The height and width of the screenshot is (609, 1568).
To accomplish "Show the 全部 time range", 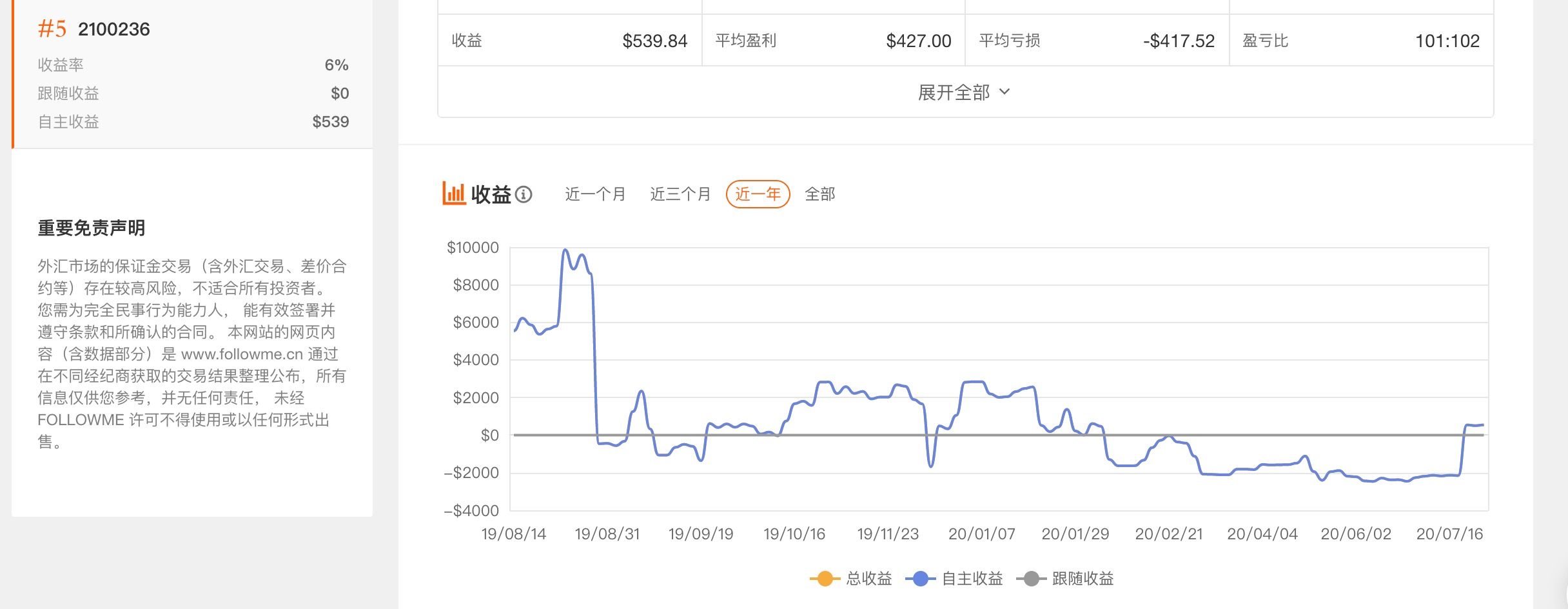I will (x=819, y=194).
